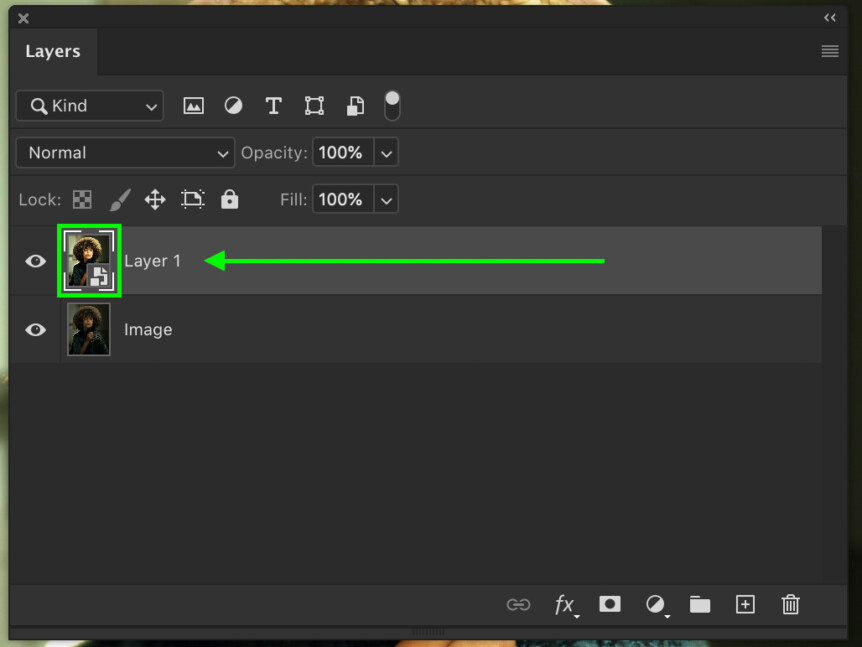The height and width of the screenshot is (647, 862).
Task: Lock layer position with the move lock
Action: (x=155, y=199)
